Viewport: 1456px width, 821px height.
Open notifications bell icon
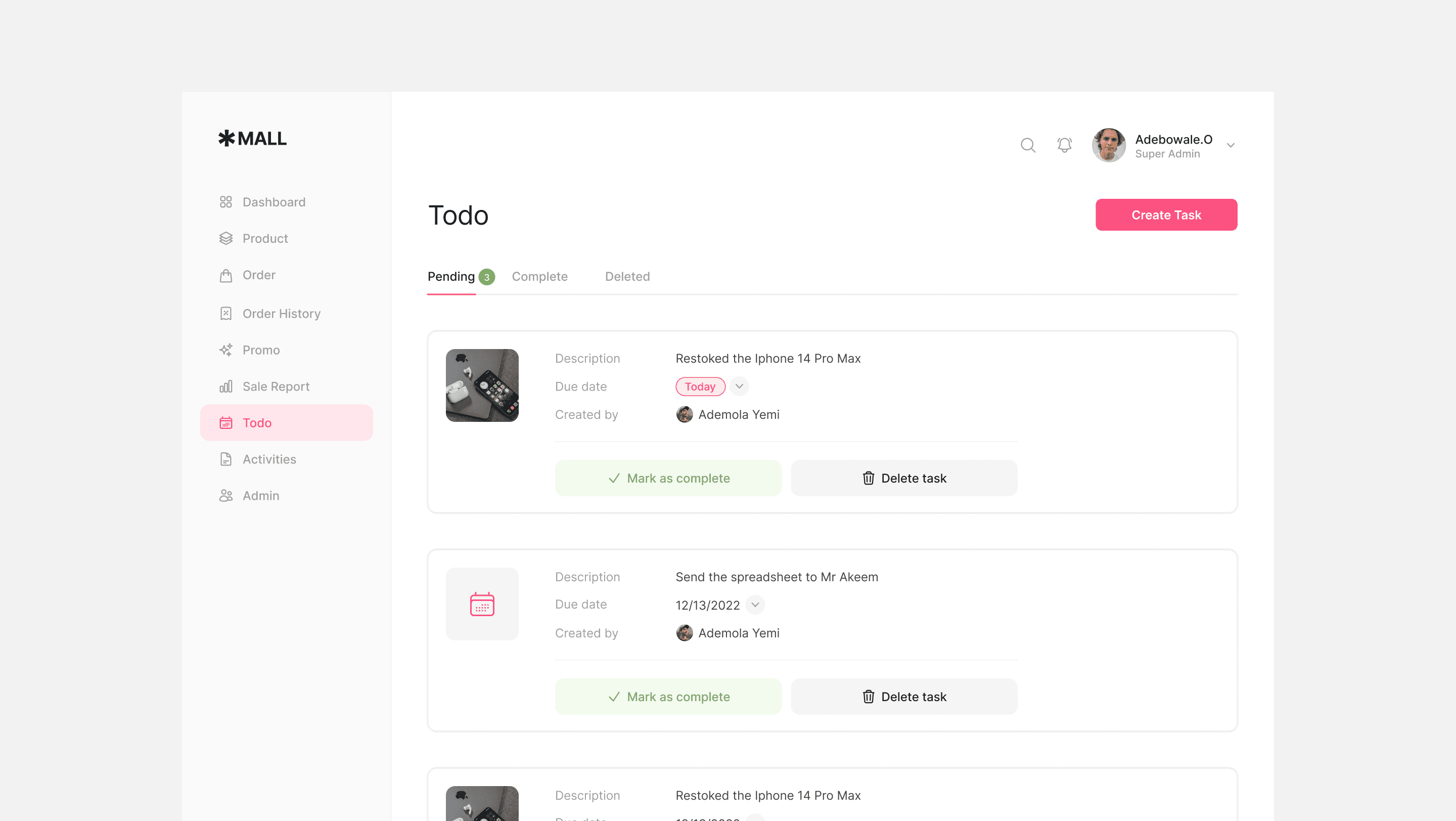point(1064,145)
